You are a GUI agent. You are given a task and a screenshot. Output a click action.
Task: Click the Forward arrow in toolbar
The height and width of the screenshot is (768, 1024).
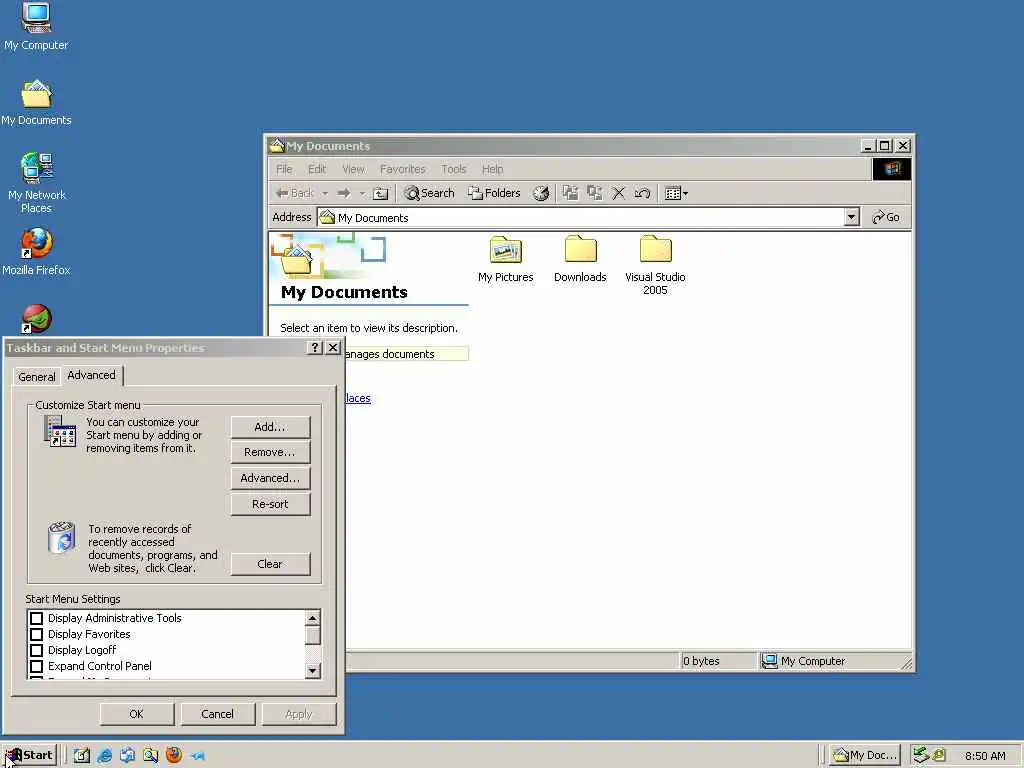coord(344,193)
